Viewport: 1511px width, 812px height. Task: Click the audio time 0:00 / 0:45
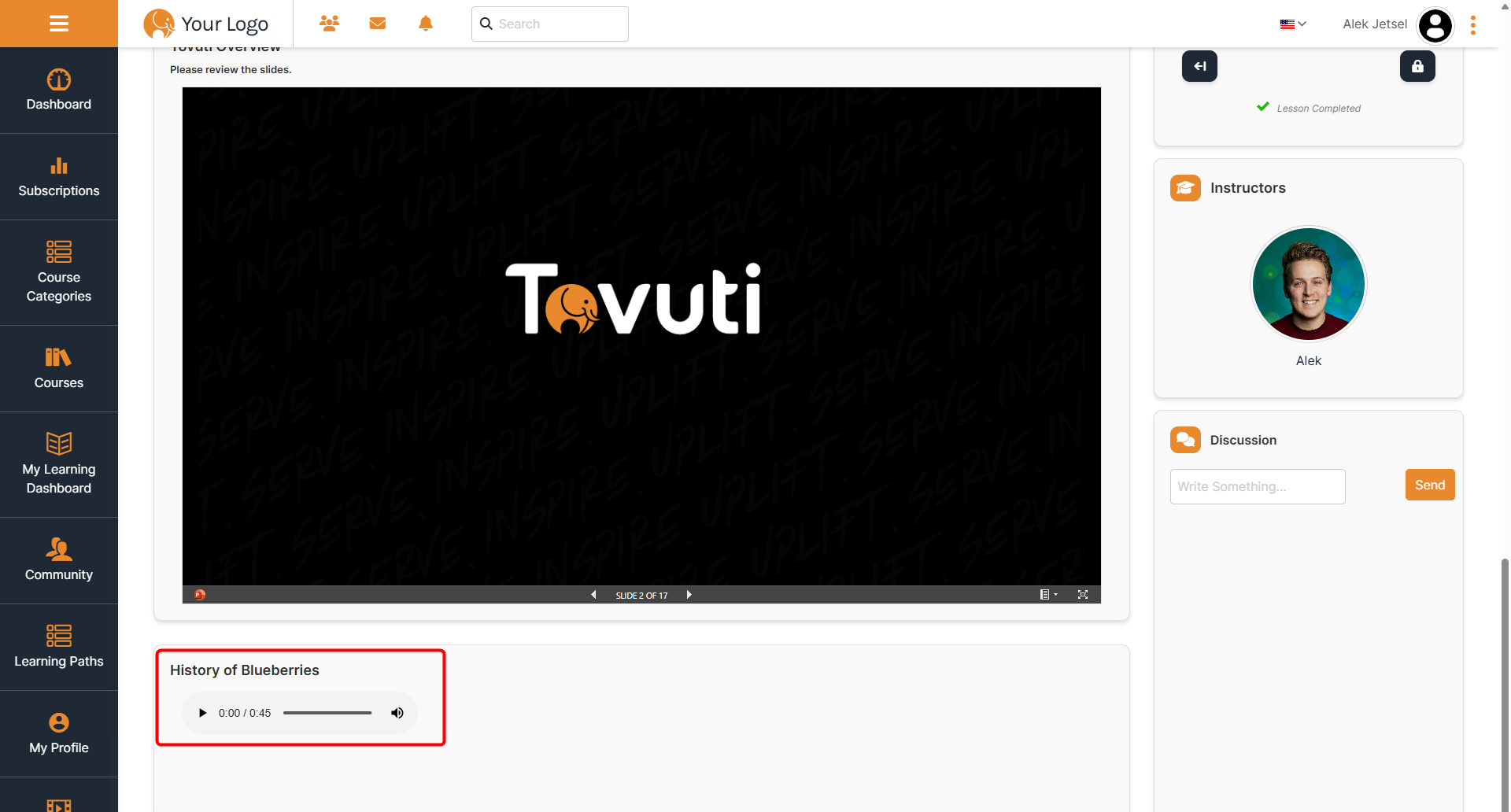point(245,713)
